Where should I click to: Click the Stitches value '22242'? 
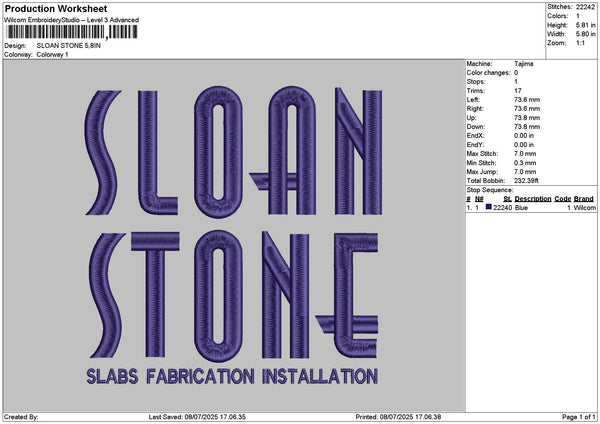point(585,7)
